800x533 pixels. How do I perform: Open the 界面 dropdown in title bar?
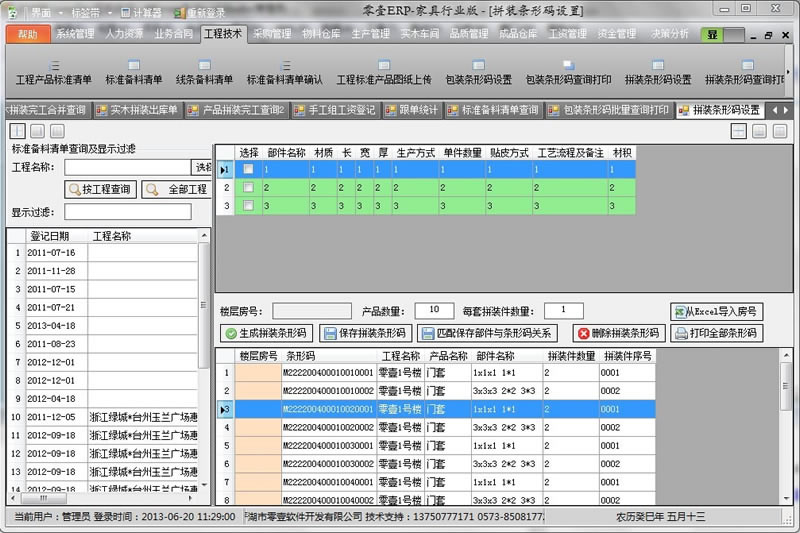coord(46,13)
